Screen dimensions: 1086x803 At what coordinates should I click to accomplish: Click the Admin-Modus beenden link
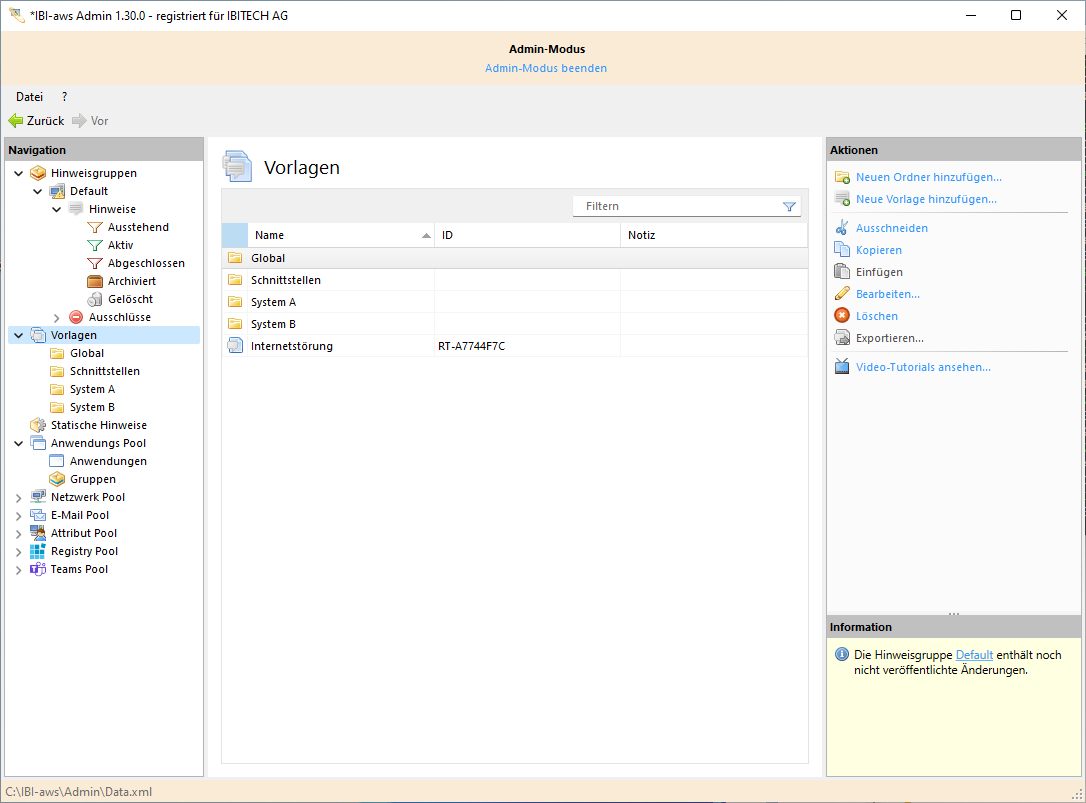tap(546, 68)
